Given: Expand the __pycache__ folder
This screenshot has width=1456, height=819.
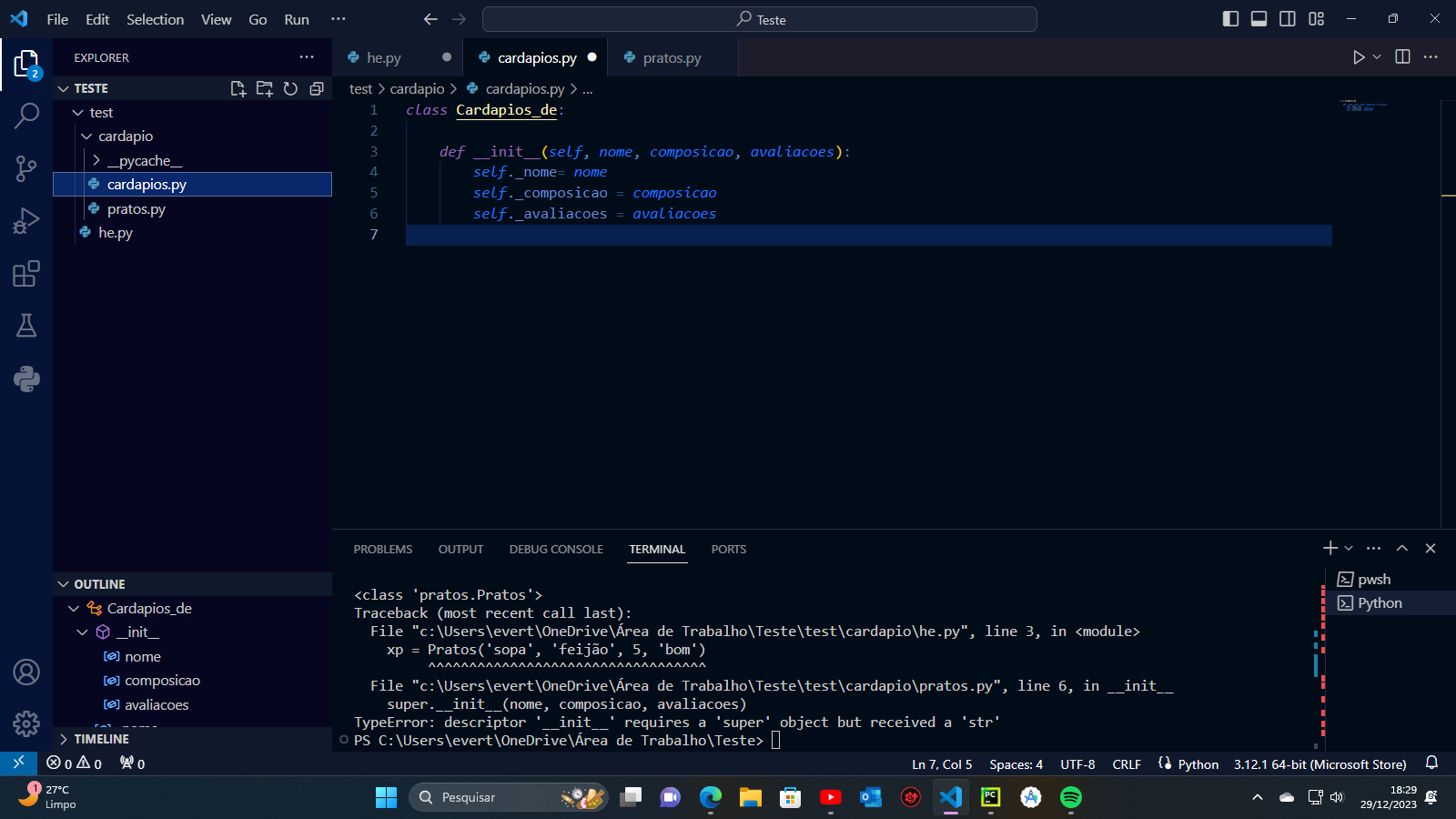Looking at the screenshot, I should click(96, 160).
